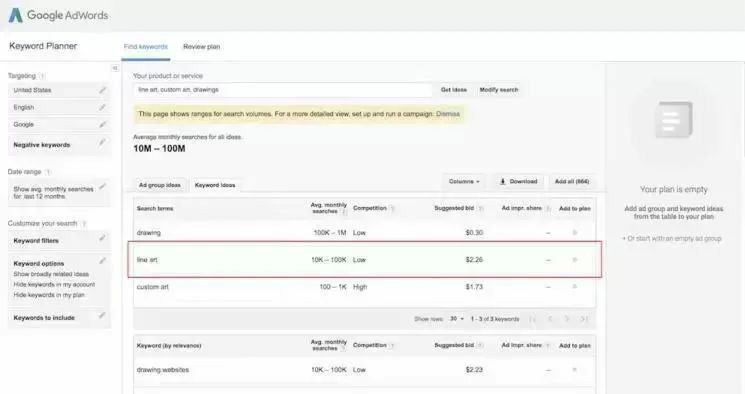
Task: Go to previous page of search terms
Action: point(550,319)
